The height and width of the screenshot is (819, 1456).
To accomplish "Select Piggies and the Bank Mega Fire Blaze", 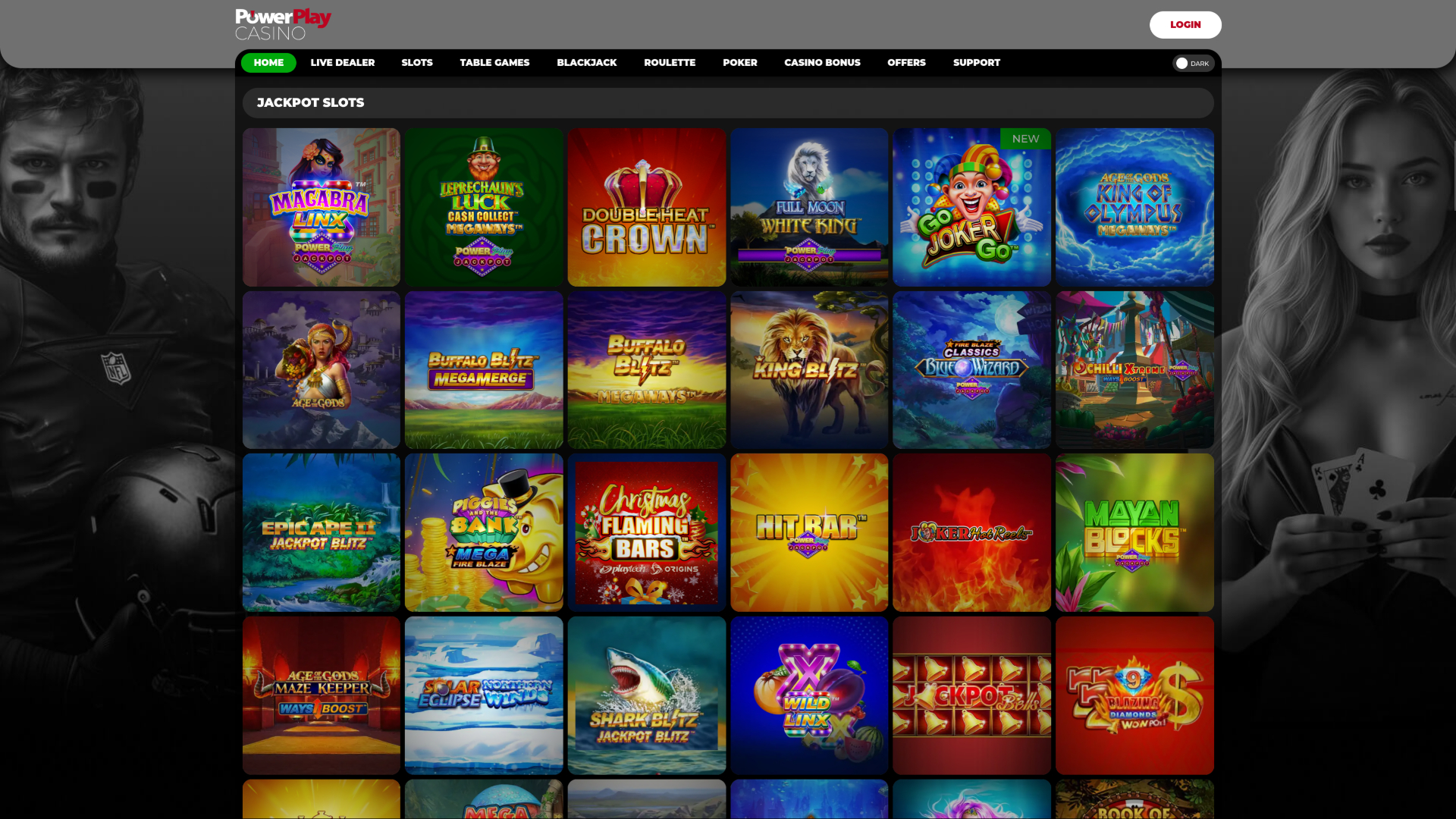I will [484, 532].
